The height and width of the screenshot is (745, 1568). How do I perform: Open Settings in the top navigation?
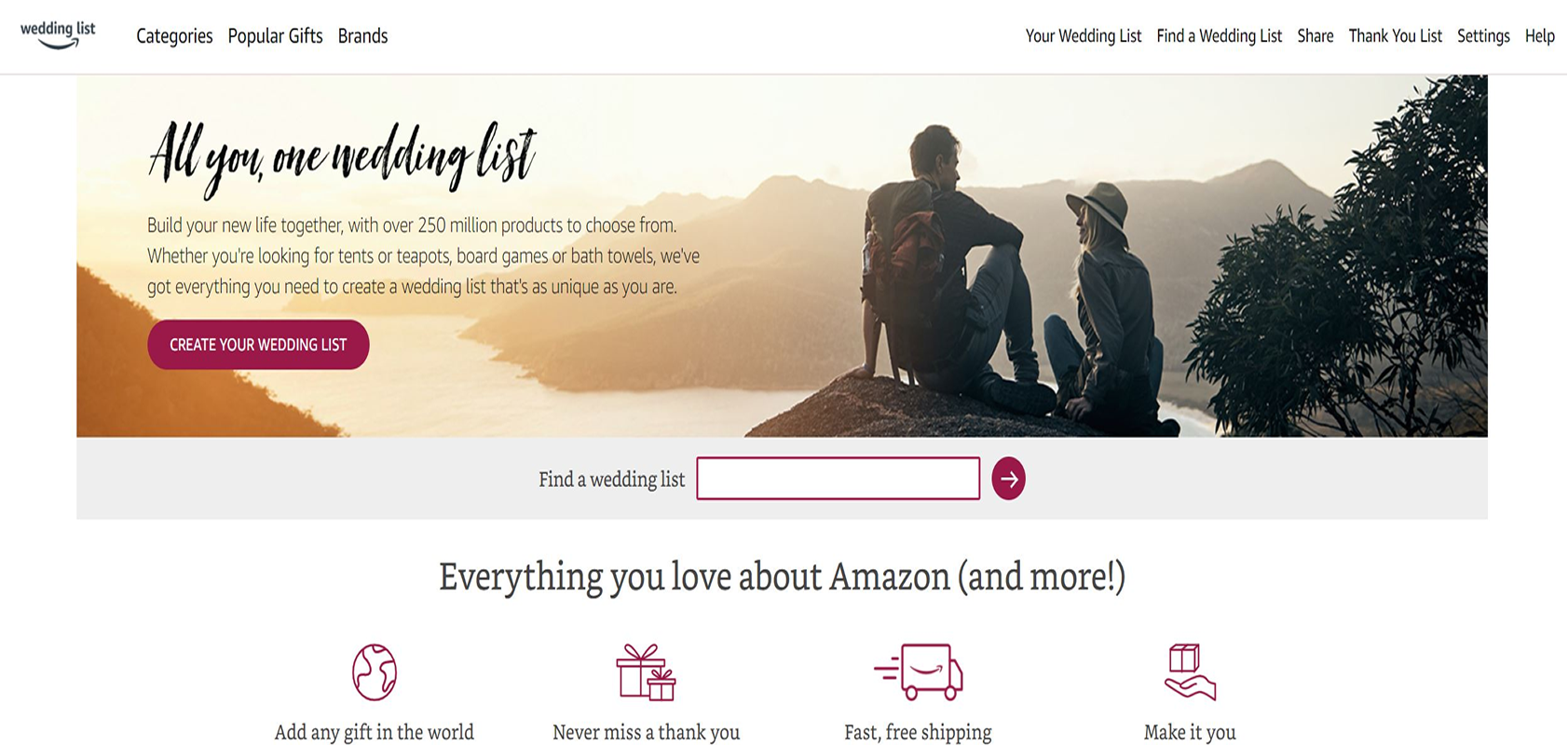coord(1483,36)
